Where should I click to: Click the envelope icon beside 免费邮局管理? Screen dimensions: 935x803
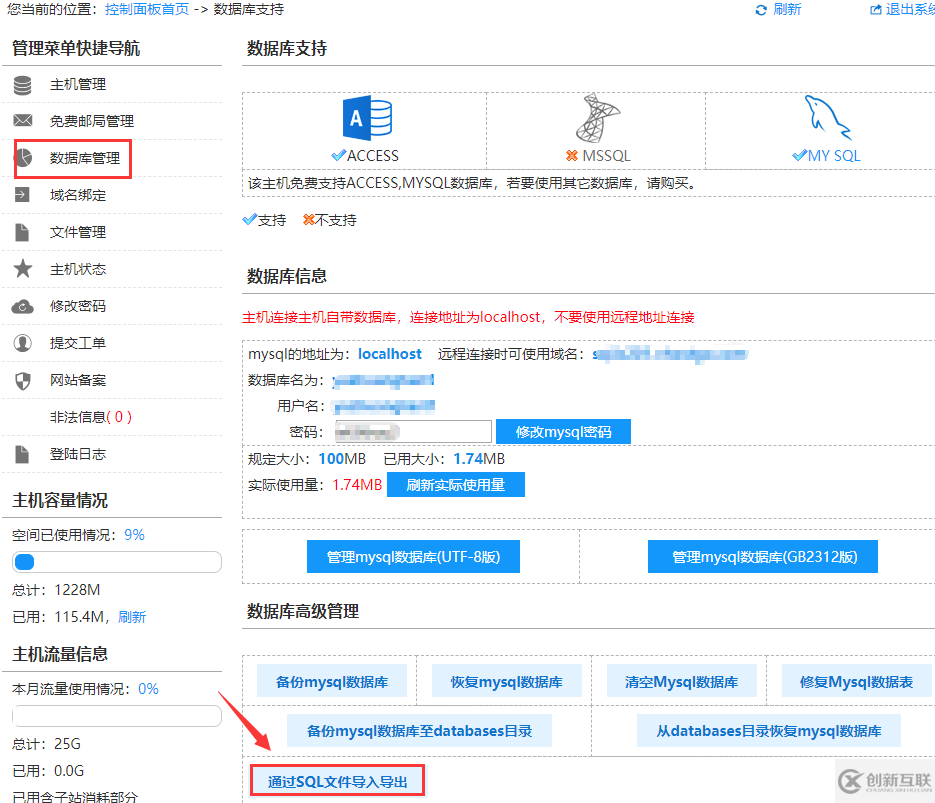pos(22,121)
